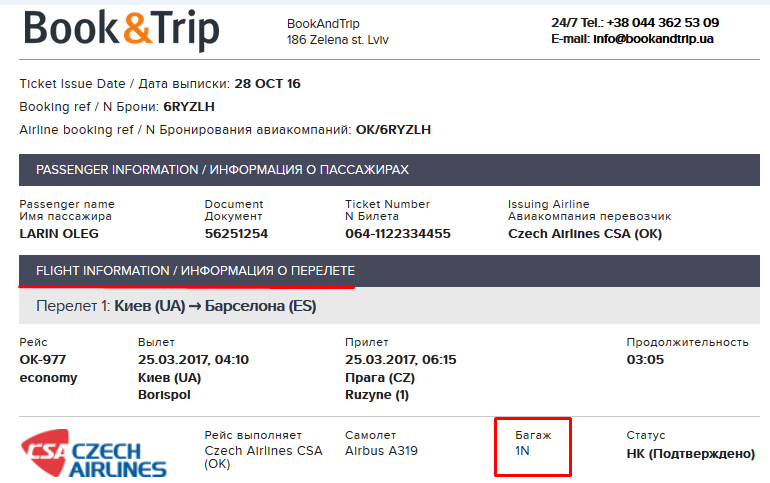770x483 pixels.
Task: Click the Czech Airlines CSA logo
Action: coord(94,453)
